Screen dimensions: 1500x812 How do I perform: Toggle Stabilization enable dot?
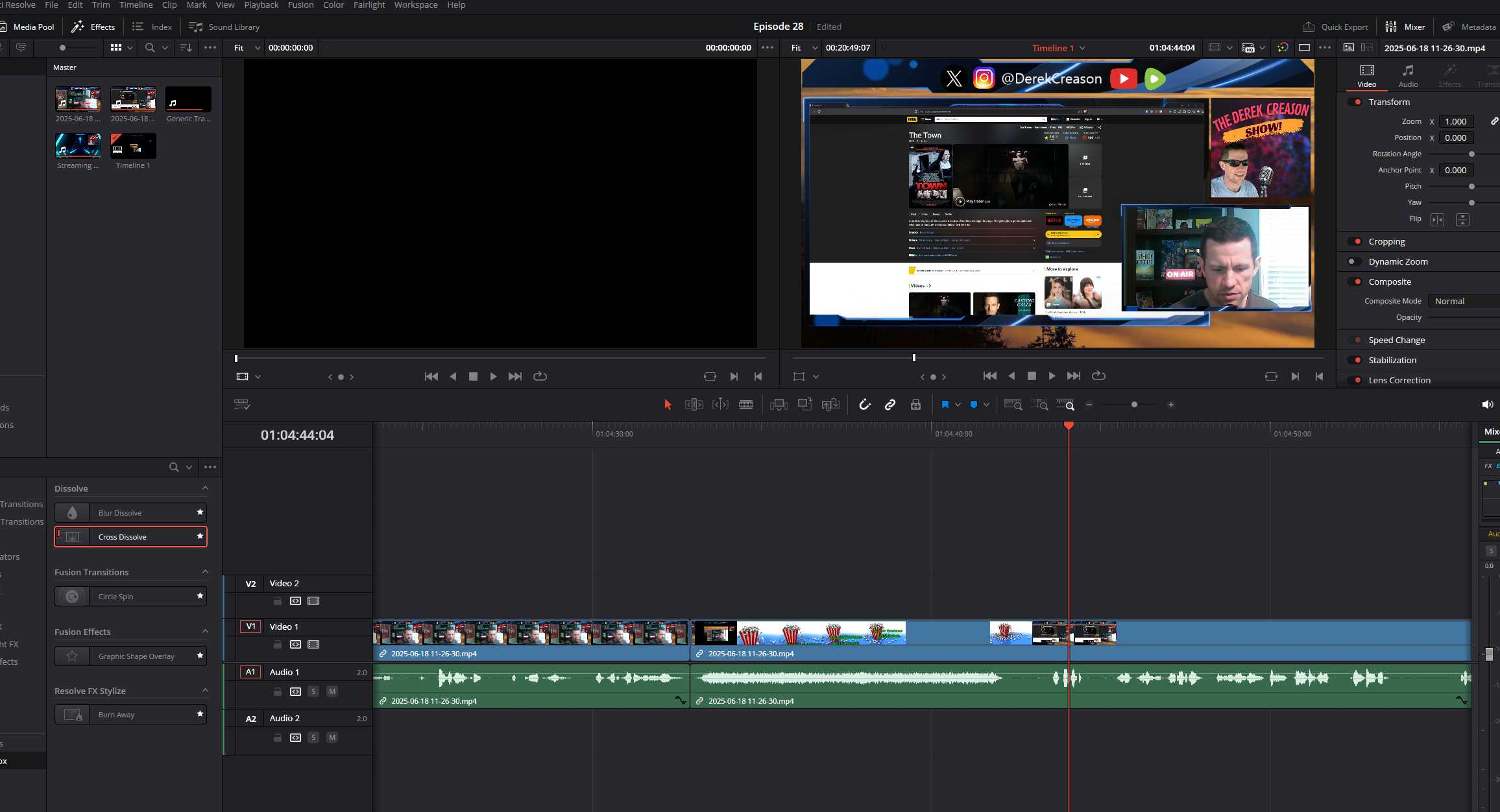pos(1356,360)
